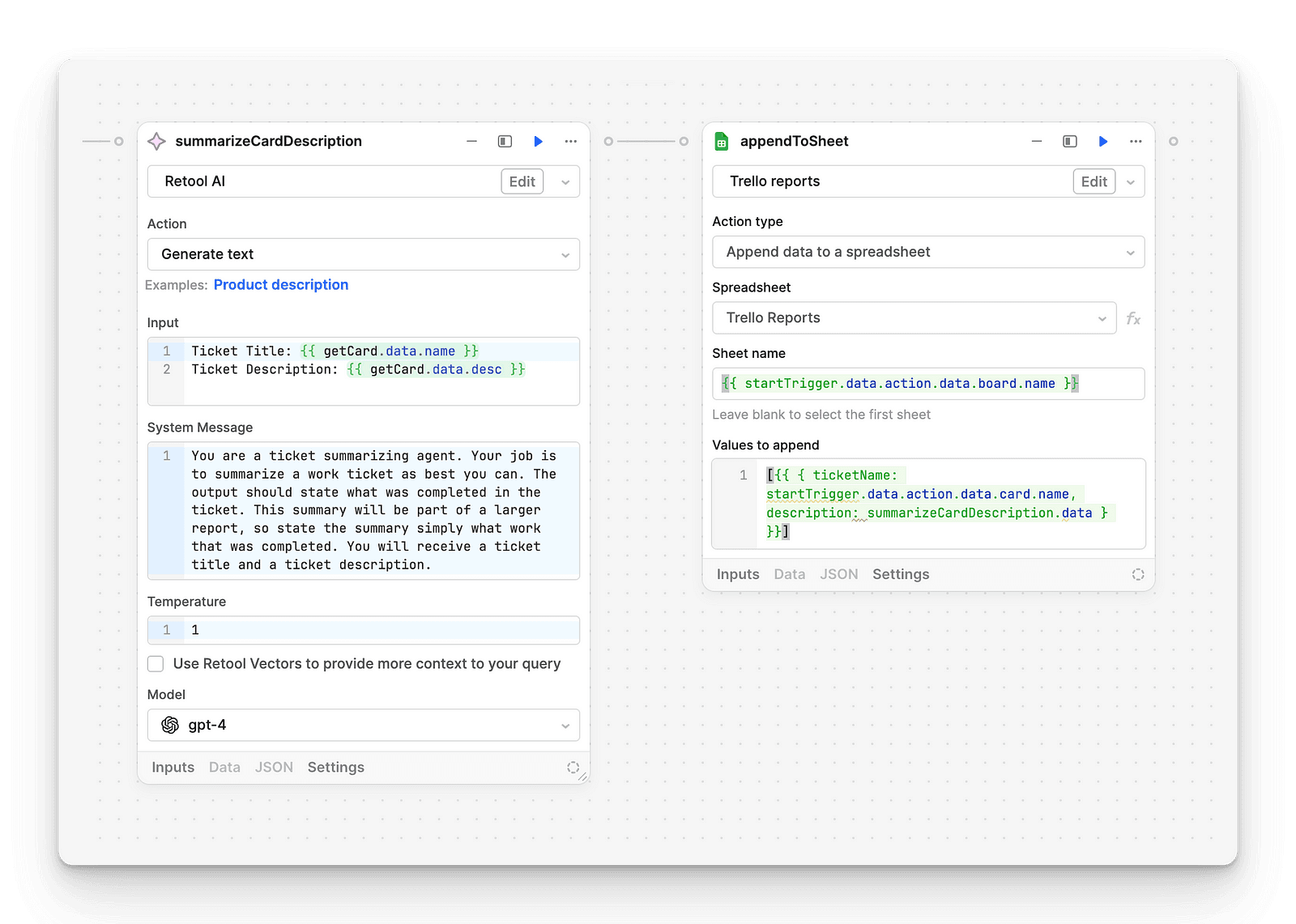This screenshot has height=924, width=1296.
Task: Run the appendToSheet block
Action: 1102,142
